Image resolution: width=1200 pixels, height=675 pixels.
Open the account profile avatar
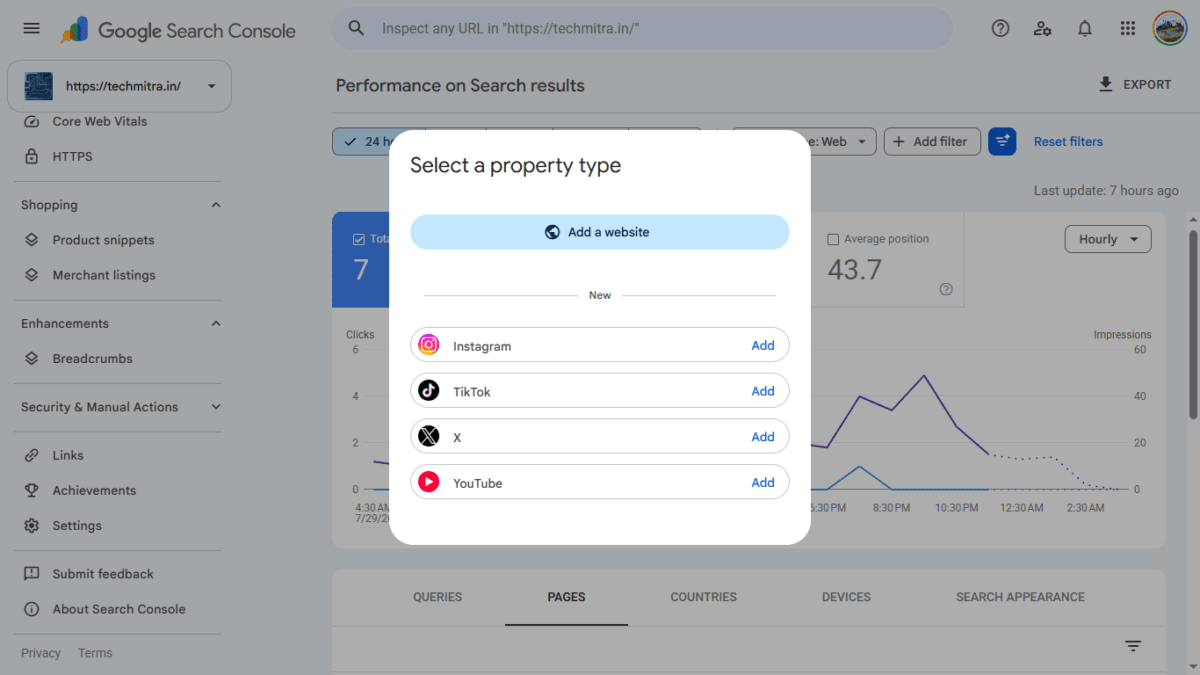click(x=1169, y=28)
